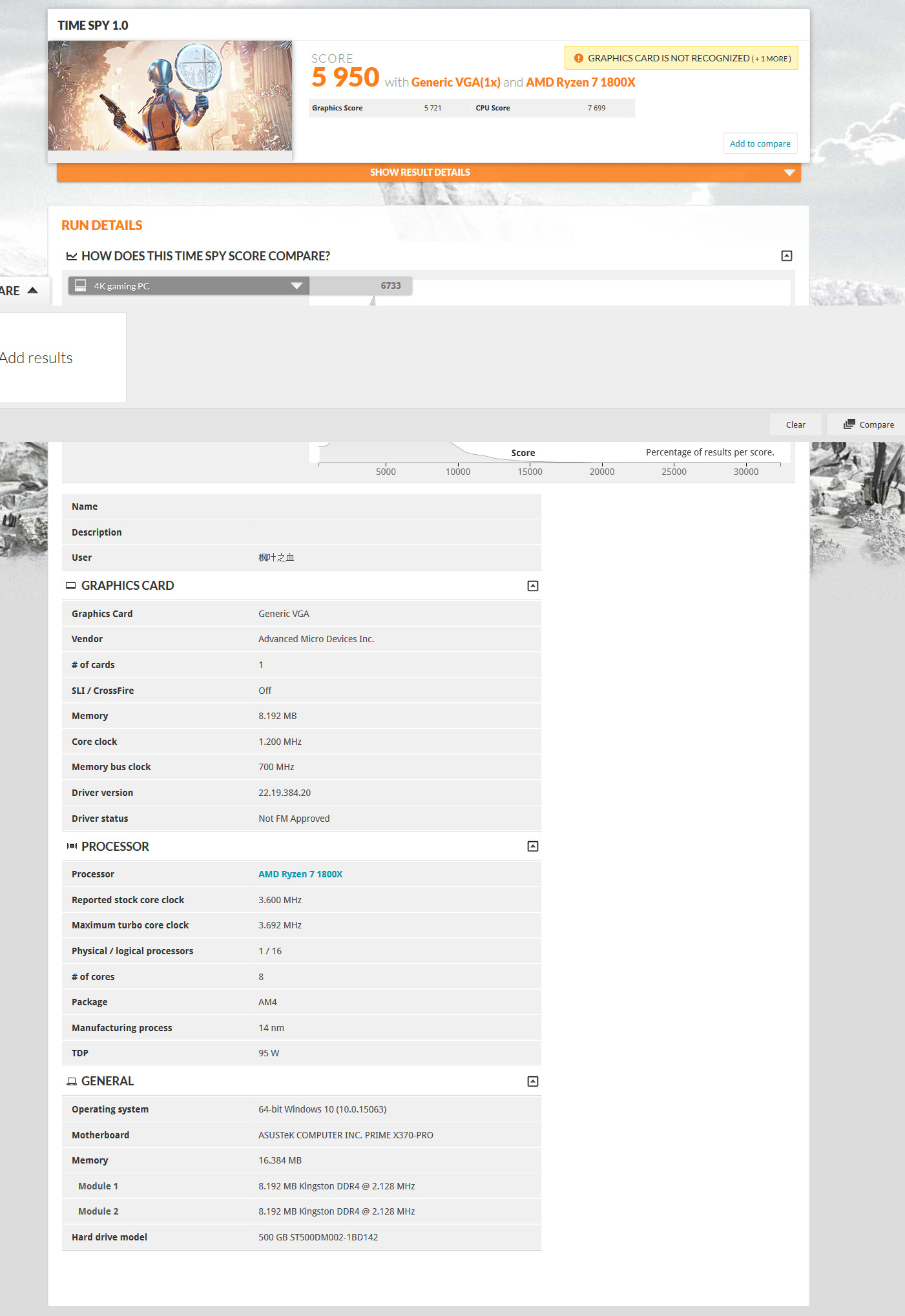Click Add results in compare panel

coord(36,358)
